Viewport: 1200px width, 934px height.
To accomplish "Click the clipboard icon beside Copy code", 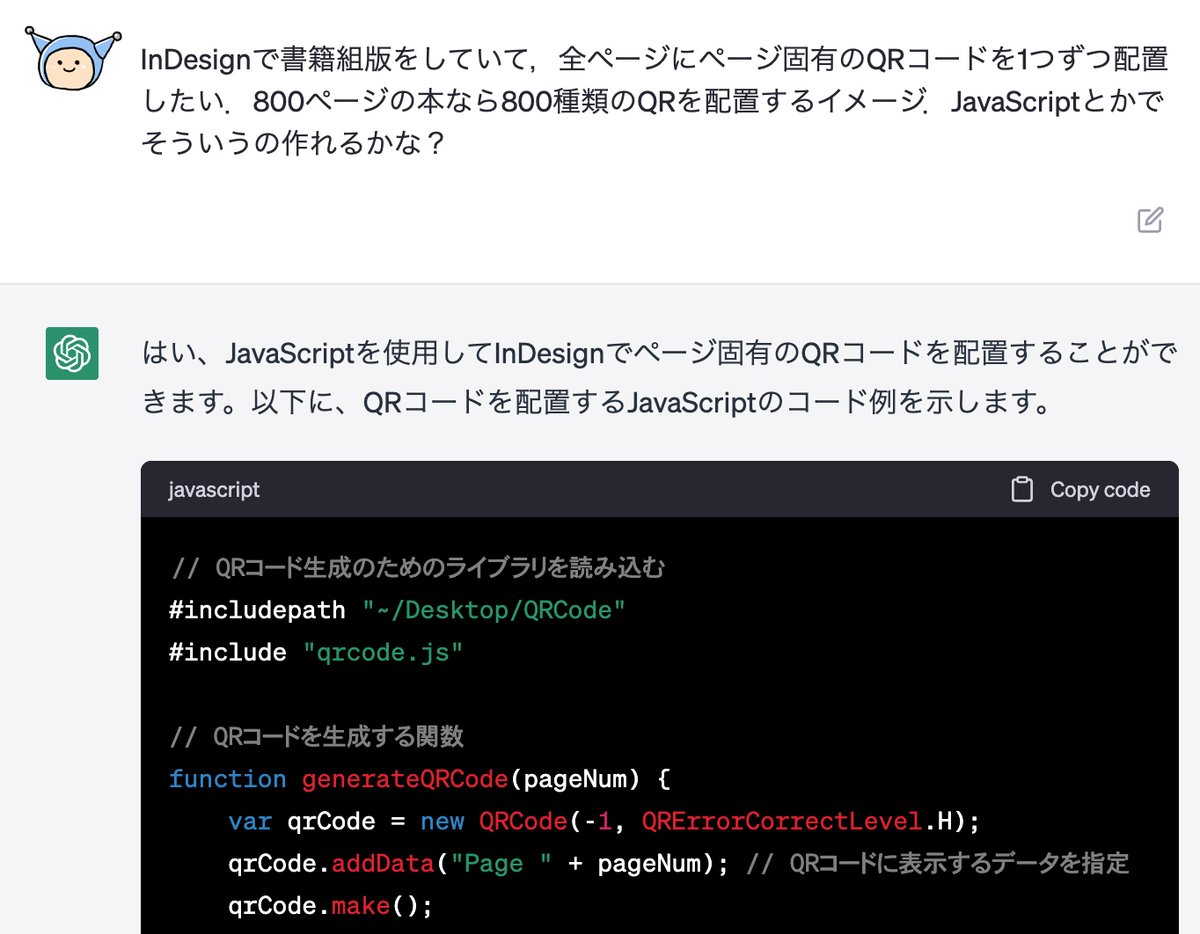I will [1021, 490].
